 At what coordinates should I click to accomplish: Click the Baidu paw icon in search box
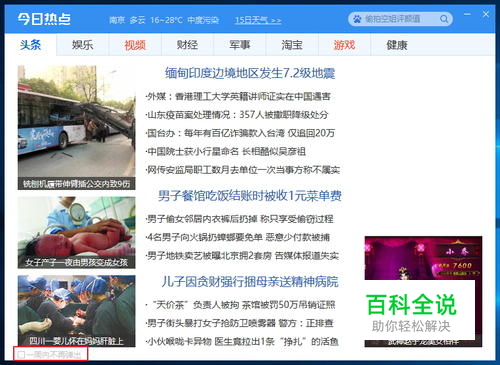pos(357,19)
